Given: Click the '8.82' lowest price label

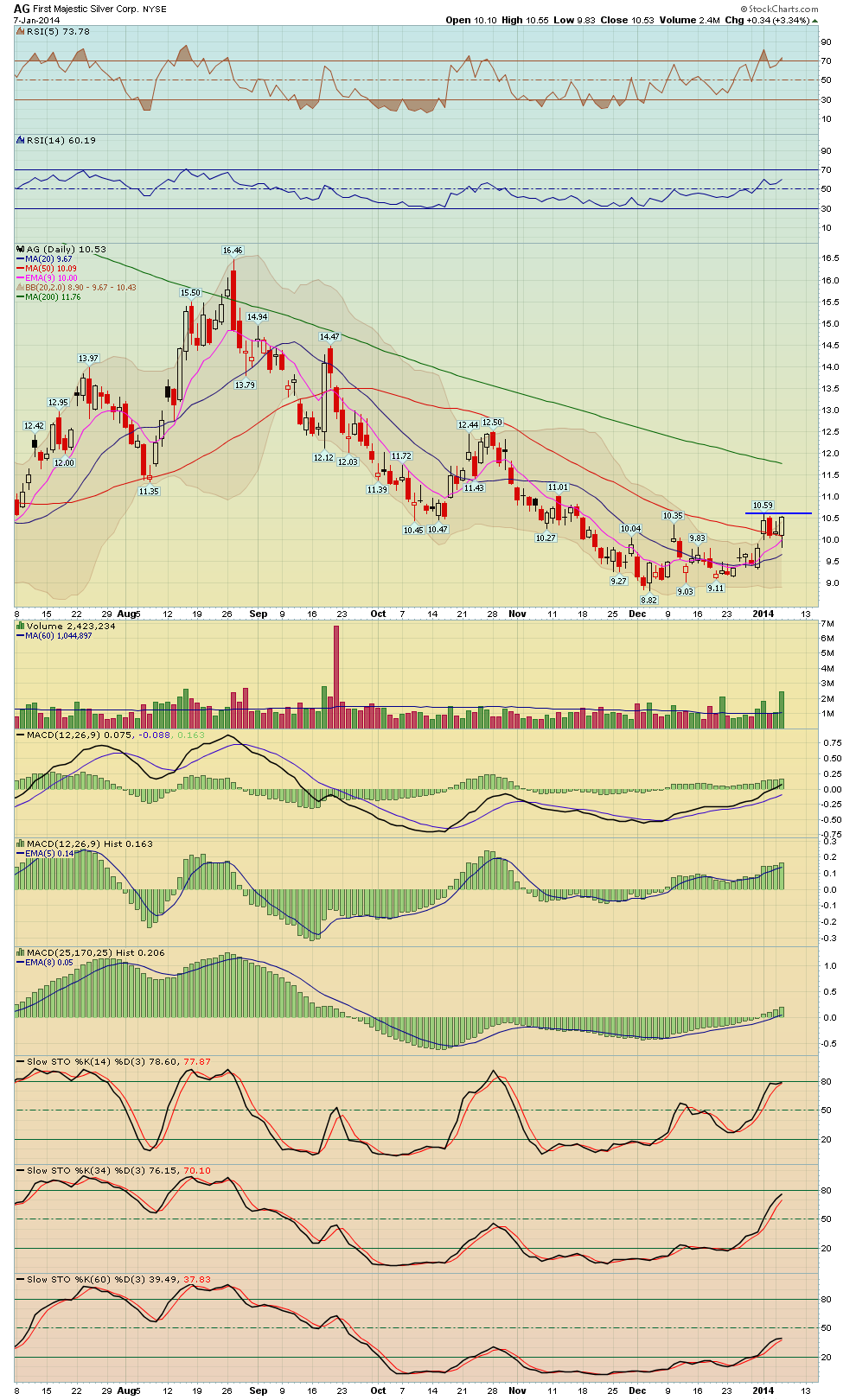Looking at the screenshot, I should (x=648, y=600).
